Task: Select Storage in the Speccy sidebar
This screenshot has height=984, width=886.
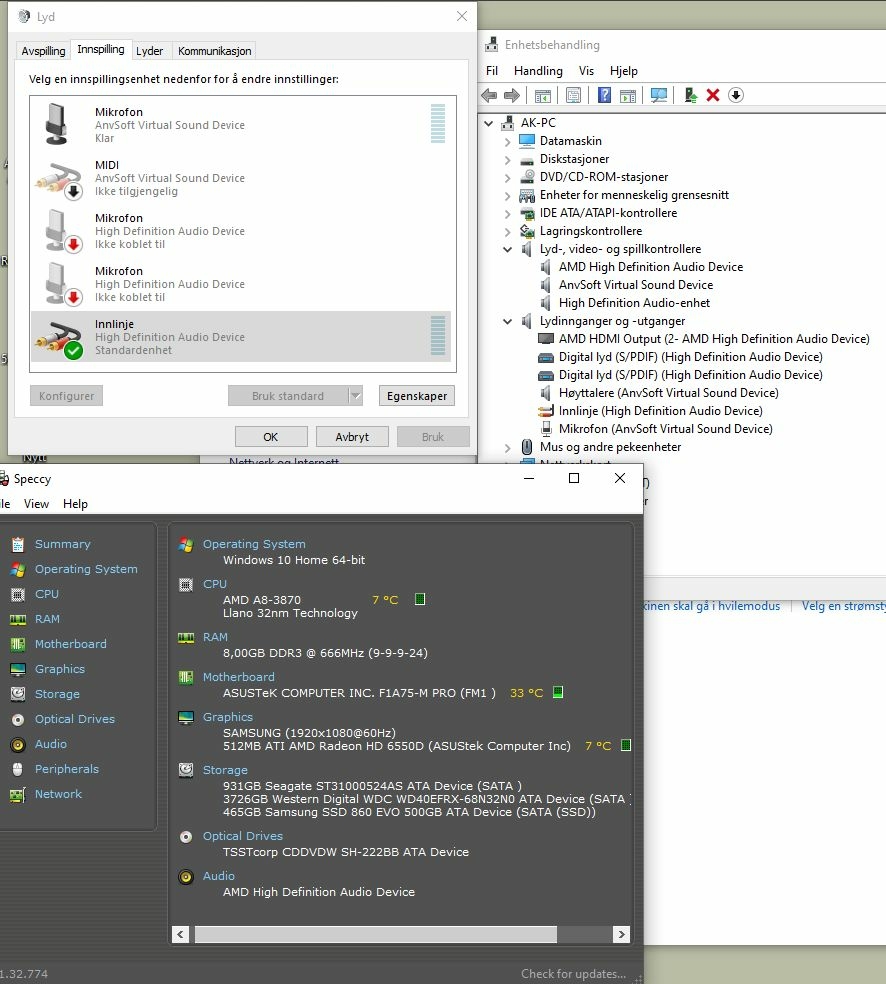Action: [57, 694]
